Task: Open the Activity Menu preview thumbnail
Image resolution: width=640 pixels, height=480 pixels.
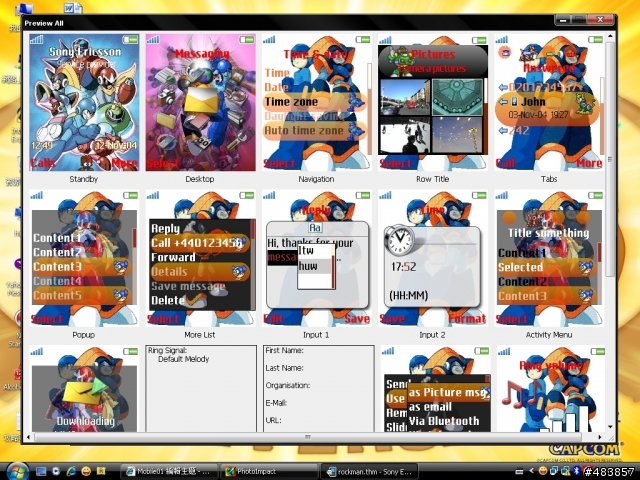Action: pyautogui.click(x=549, y=258)
